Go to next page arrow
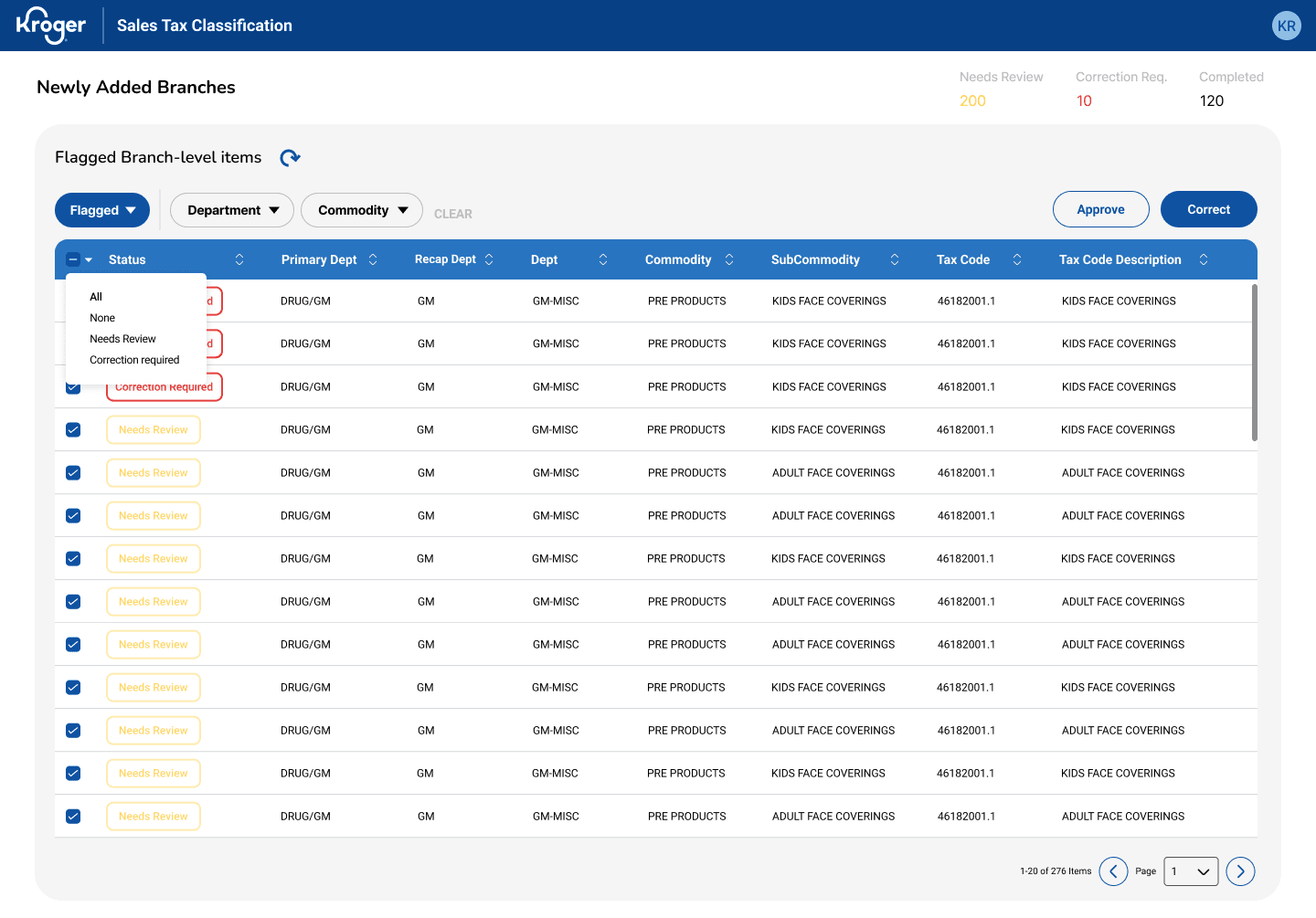 (1240, 871)
